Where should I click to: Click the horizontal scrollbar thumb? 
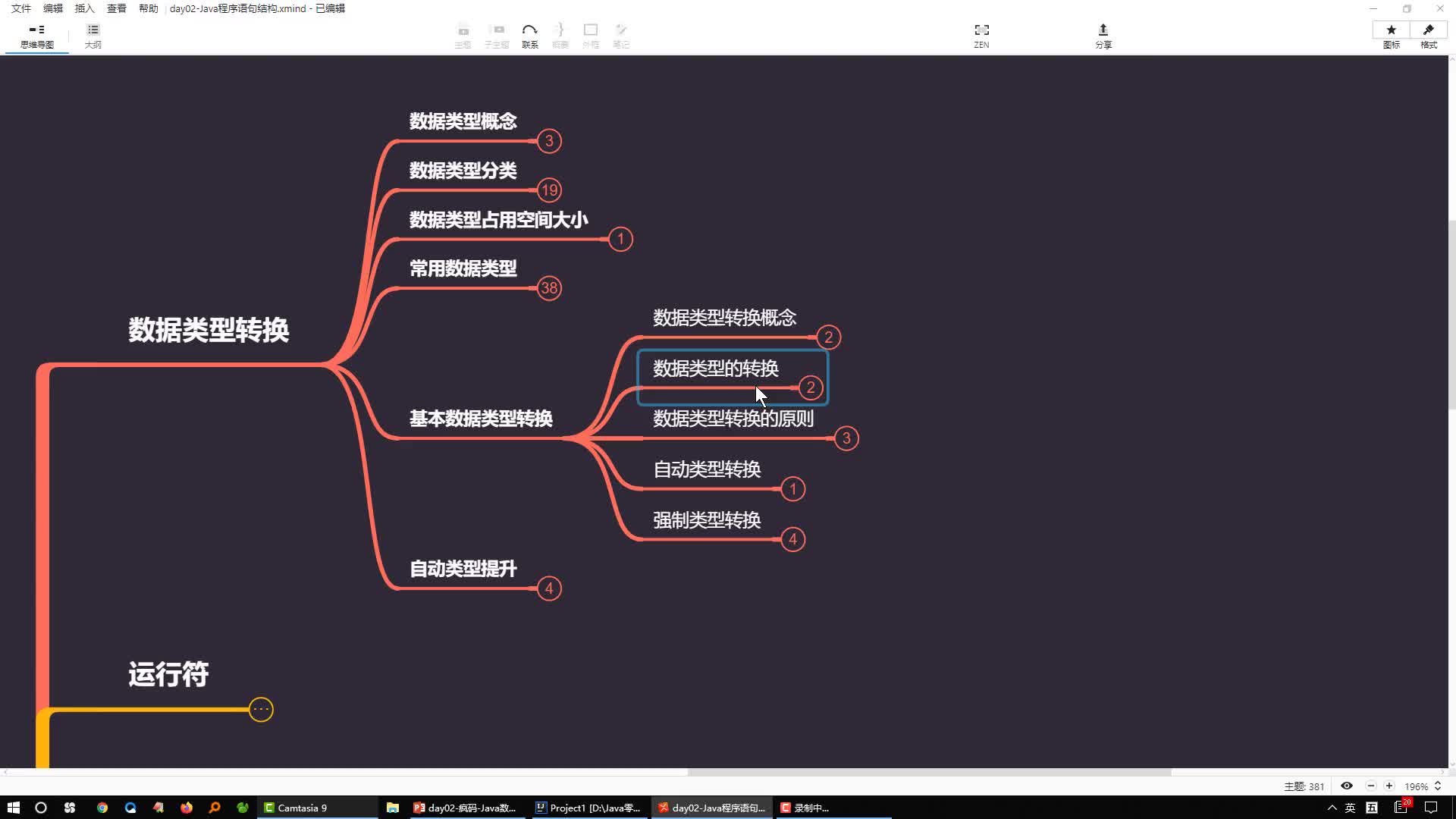tap(929, 772)
